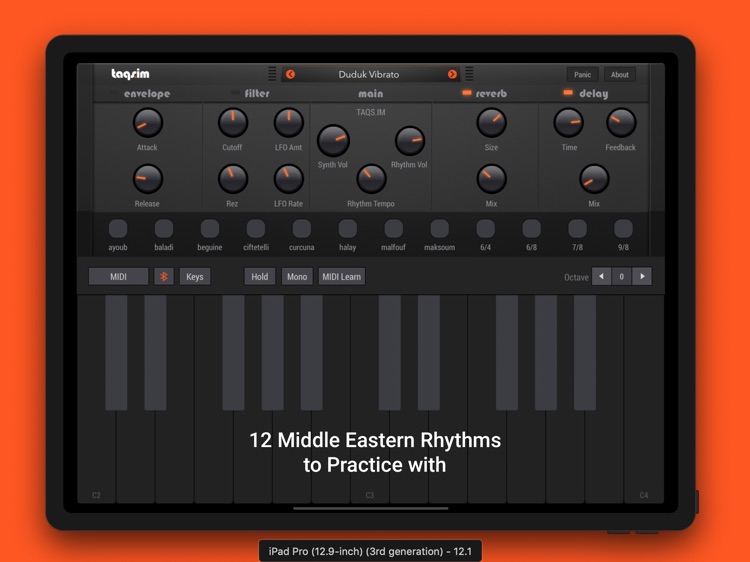Enable the malfouf rhythm pad
This screenshot has height=562, width=750.
coord(393,229)
